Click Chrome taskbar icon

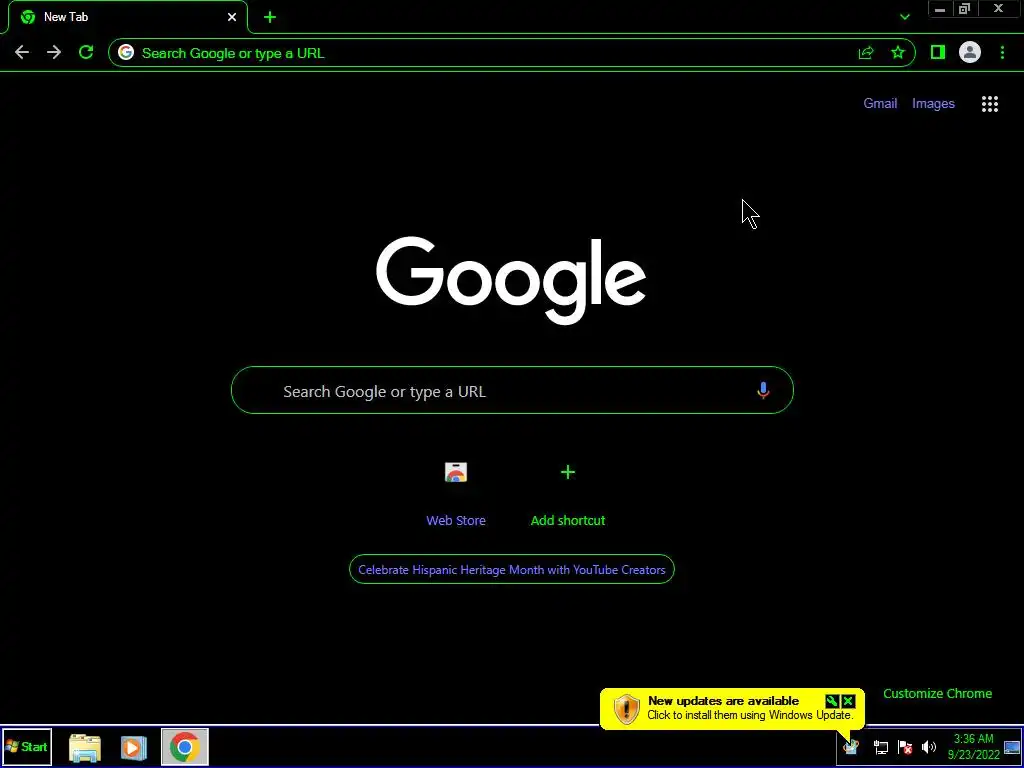point(185,747)
